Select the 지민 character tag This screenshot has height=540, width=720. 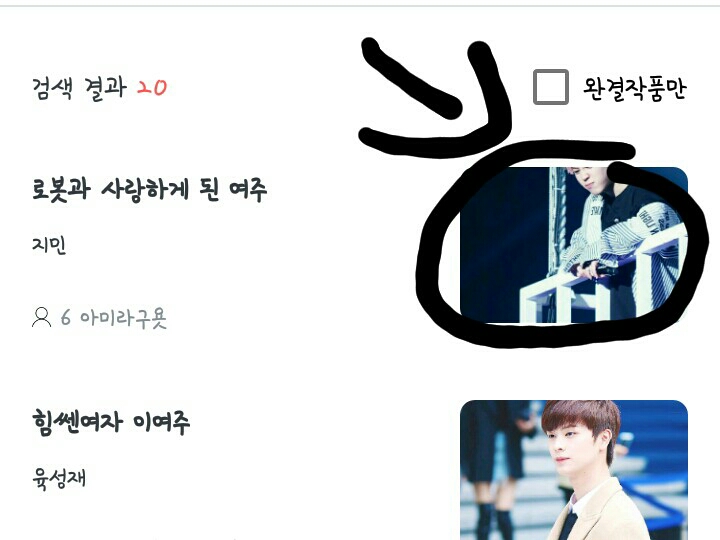click(49, 245)
